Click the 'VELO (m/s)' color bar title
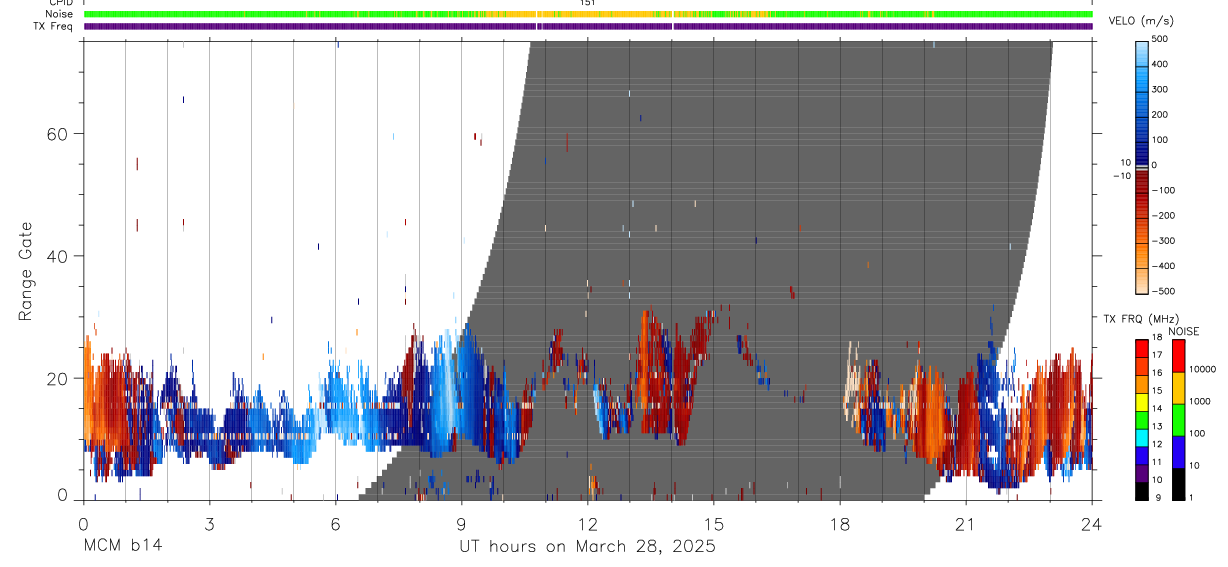Screen dimensions: 1228x567 (1139, 22)
